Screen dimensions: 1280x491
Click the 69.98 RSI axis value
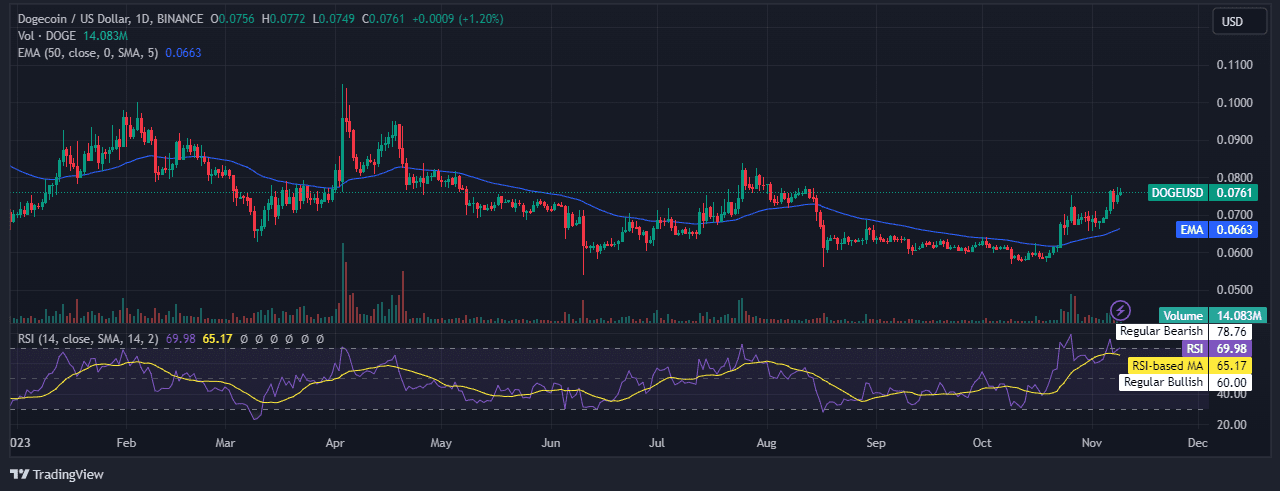coord(1229,348)
